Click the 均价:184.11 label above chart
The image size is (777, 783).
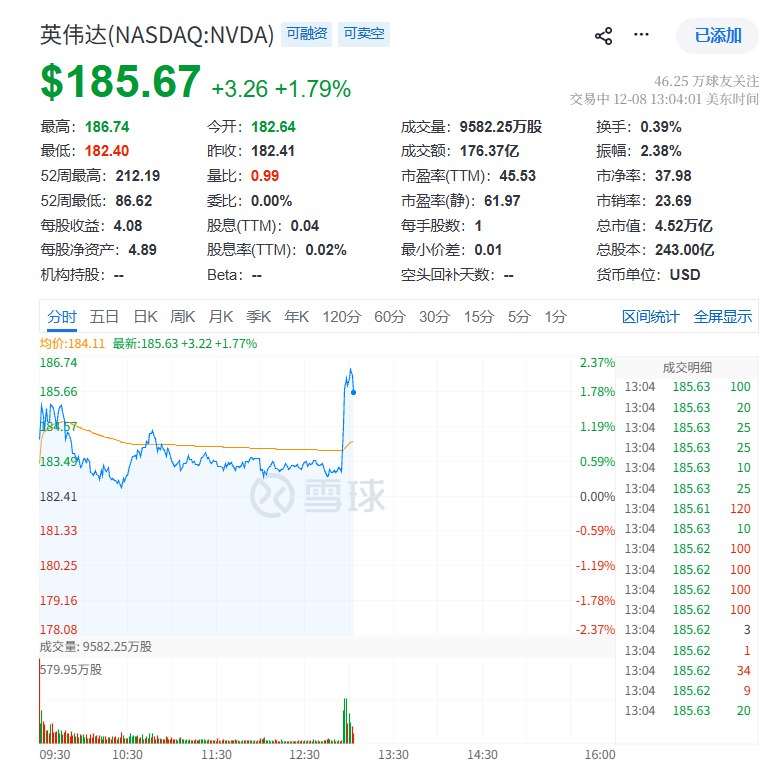pyautogui.click(x=72, y=344)
